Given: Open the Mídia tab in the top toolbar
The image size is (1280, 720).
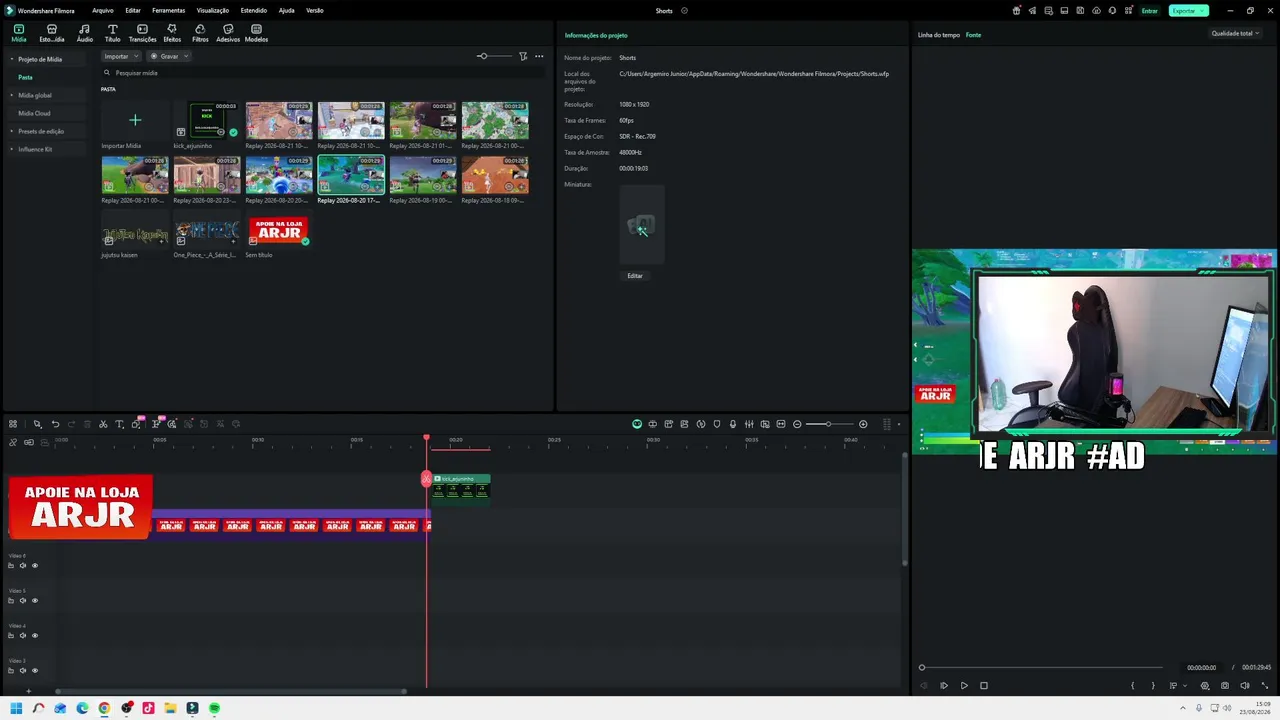Looking at the screenshot, I should click(19, 33).
